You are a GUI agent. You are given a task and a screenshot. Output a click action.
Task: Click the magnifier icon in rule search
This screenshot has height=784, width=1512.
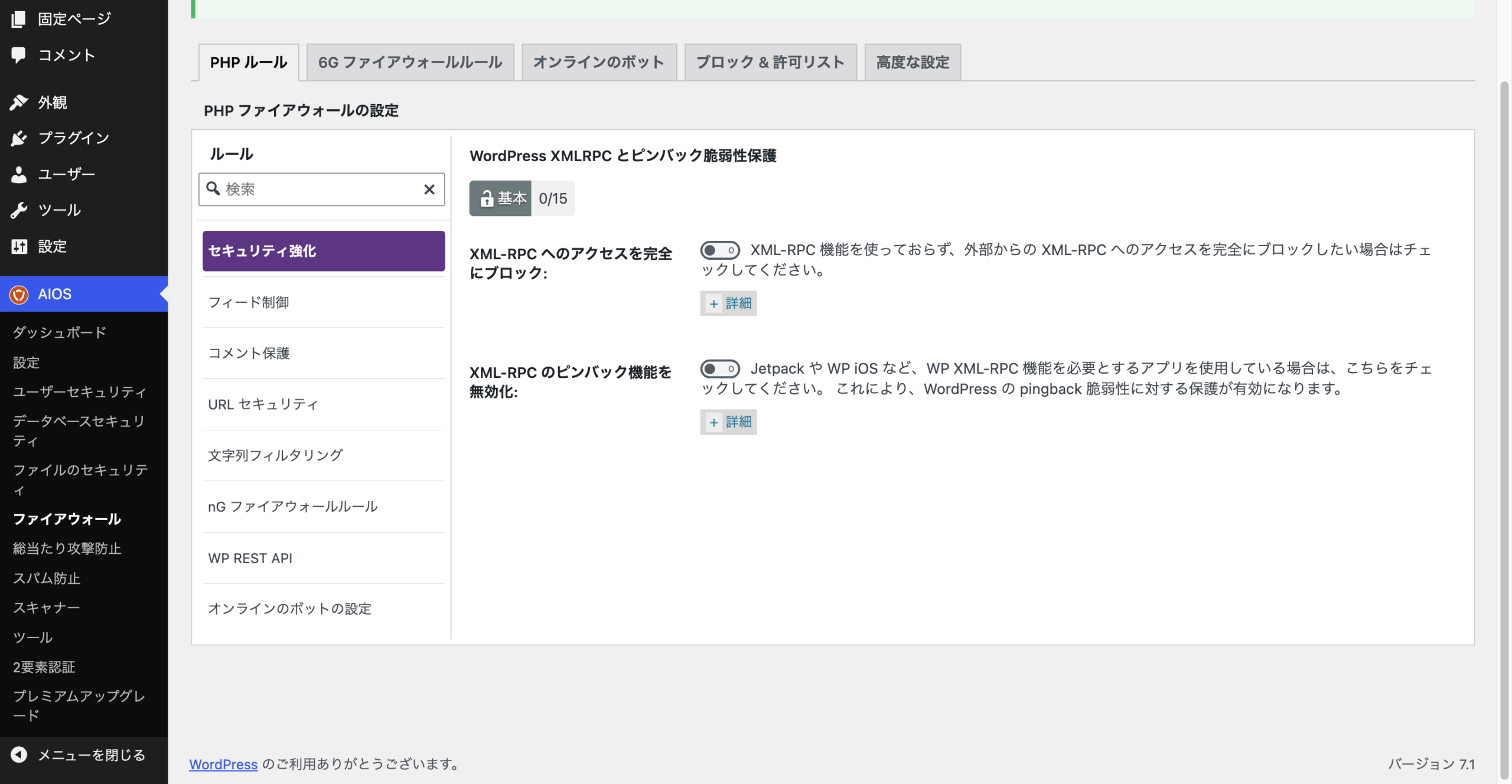tap(213, 188)
